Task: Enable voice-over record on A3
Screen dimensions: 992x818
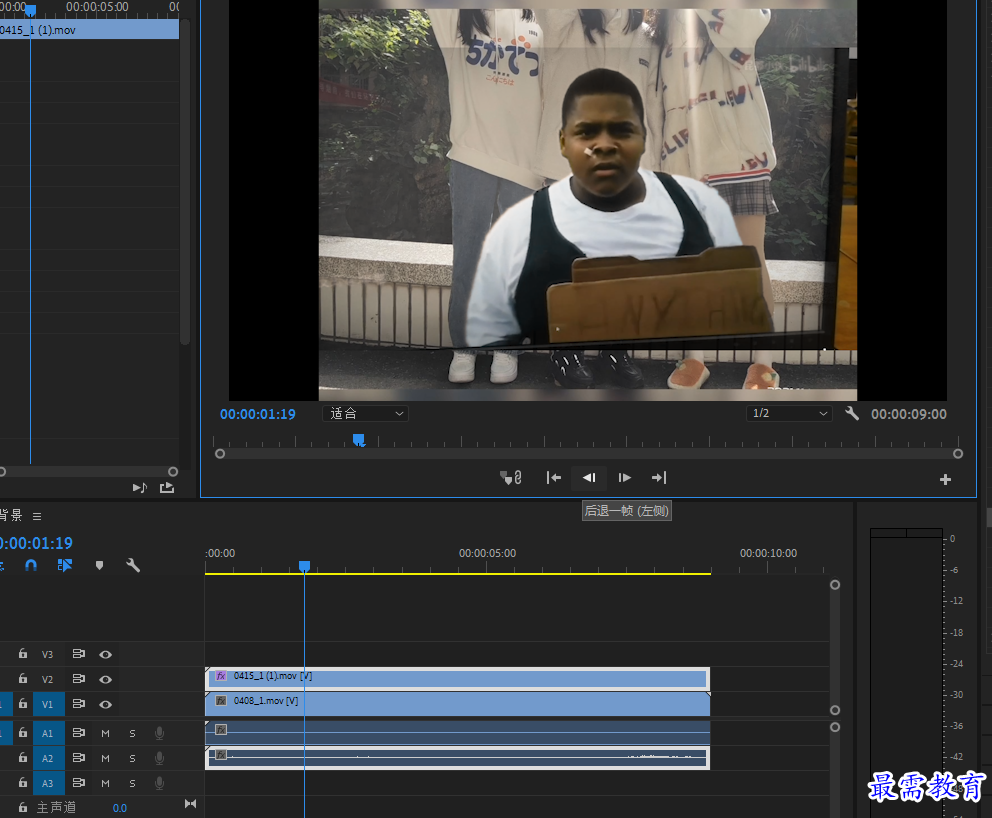Action: [x=159, y=783]
